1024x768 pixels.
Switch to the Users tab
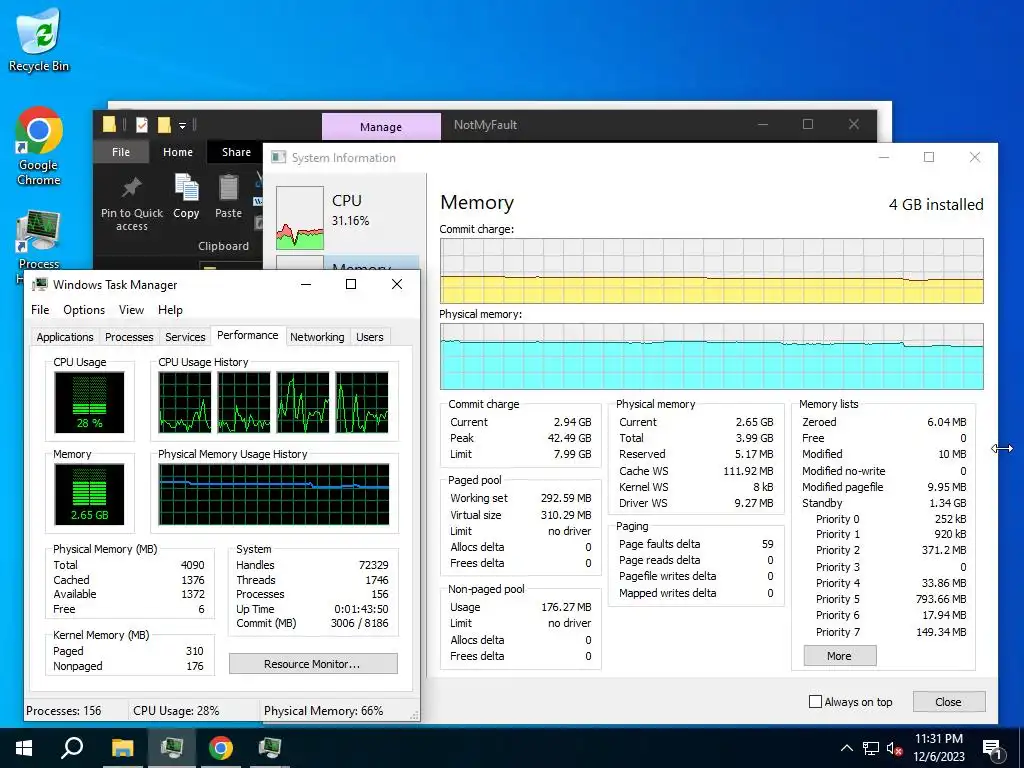(x=370, y=337)
